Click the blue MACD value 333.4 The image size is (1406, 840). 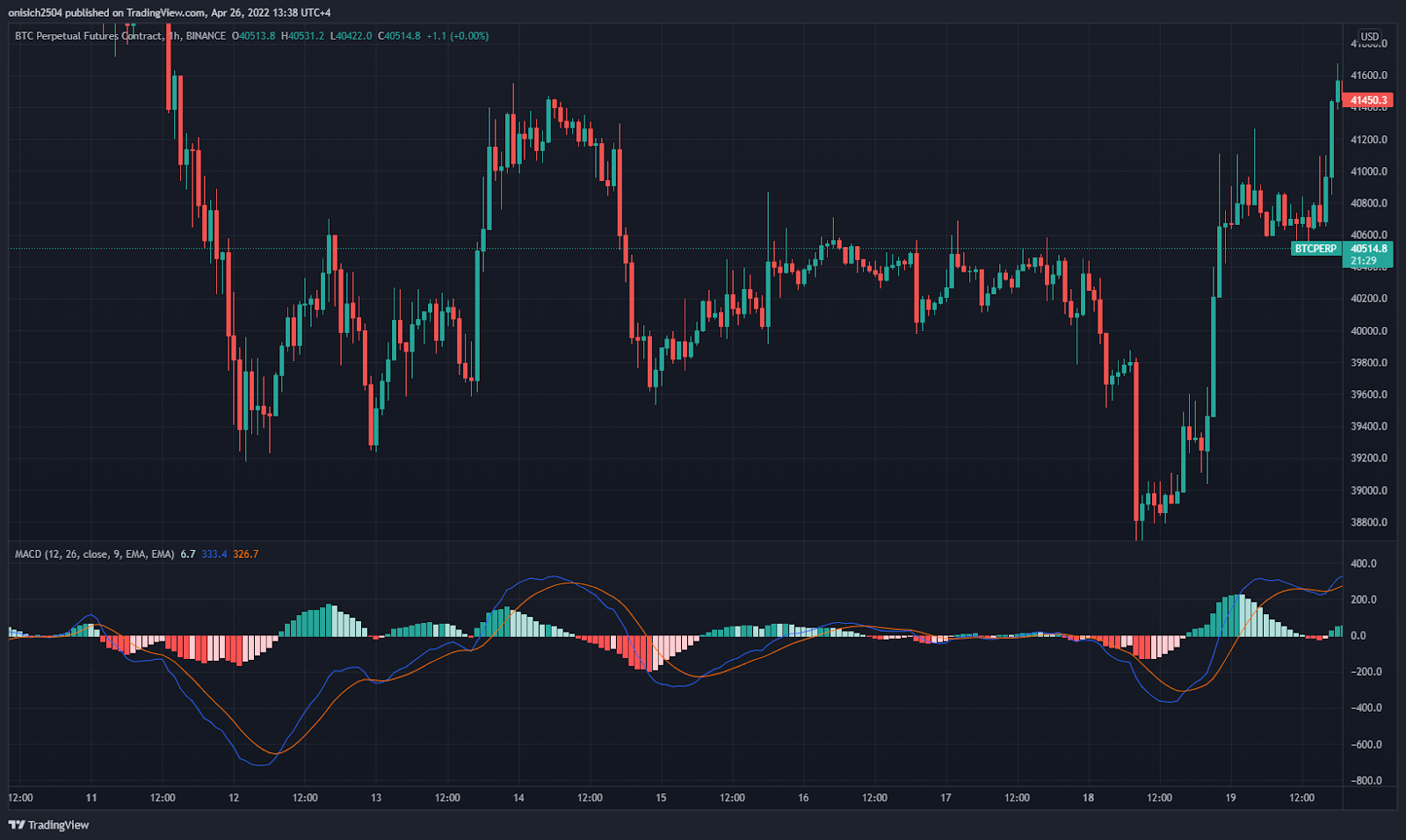click(x=214, y=554)
